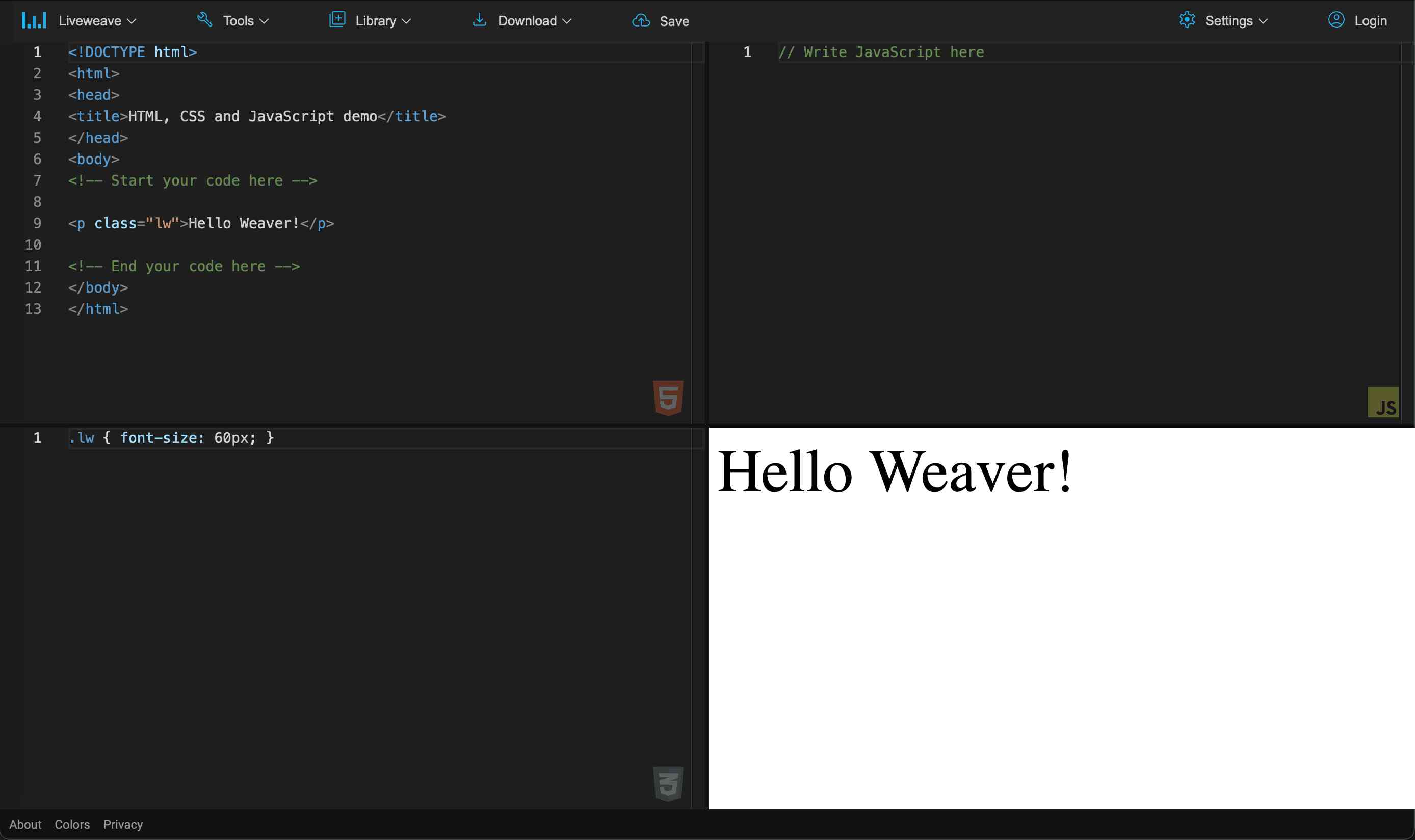Open the About link in the footer
Image resolution: width=1415 pixels, height=840 pixels.
click(25, 824)
